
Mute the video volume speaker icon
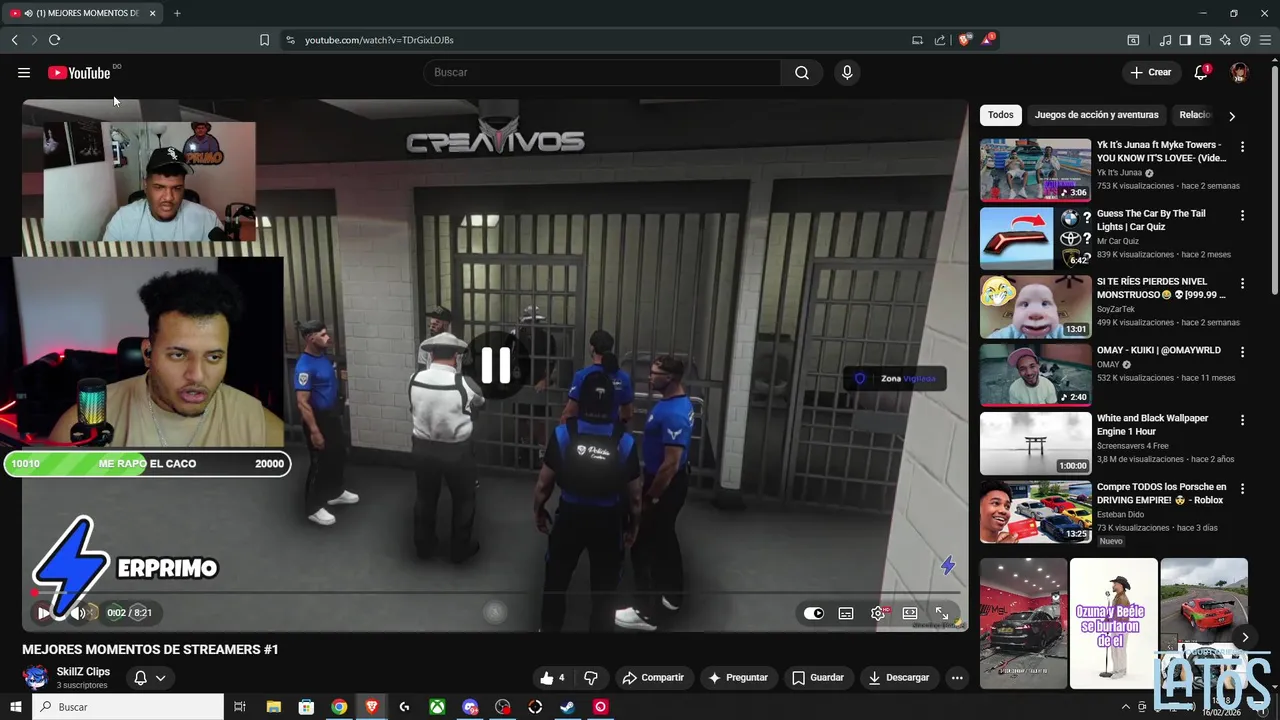tap(77, 613)
